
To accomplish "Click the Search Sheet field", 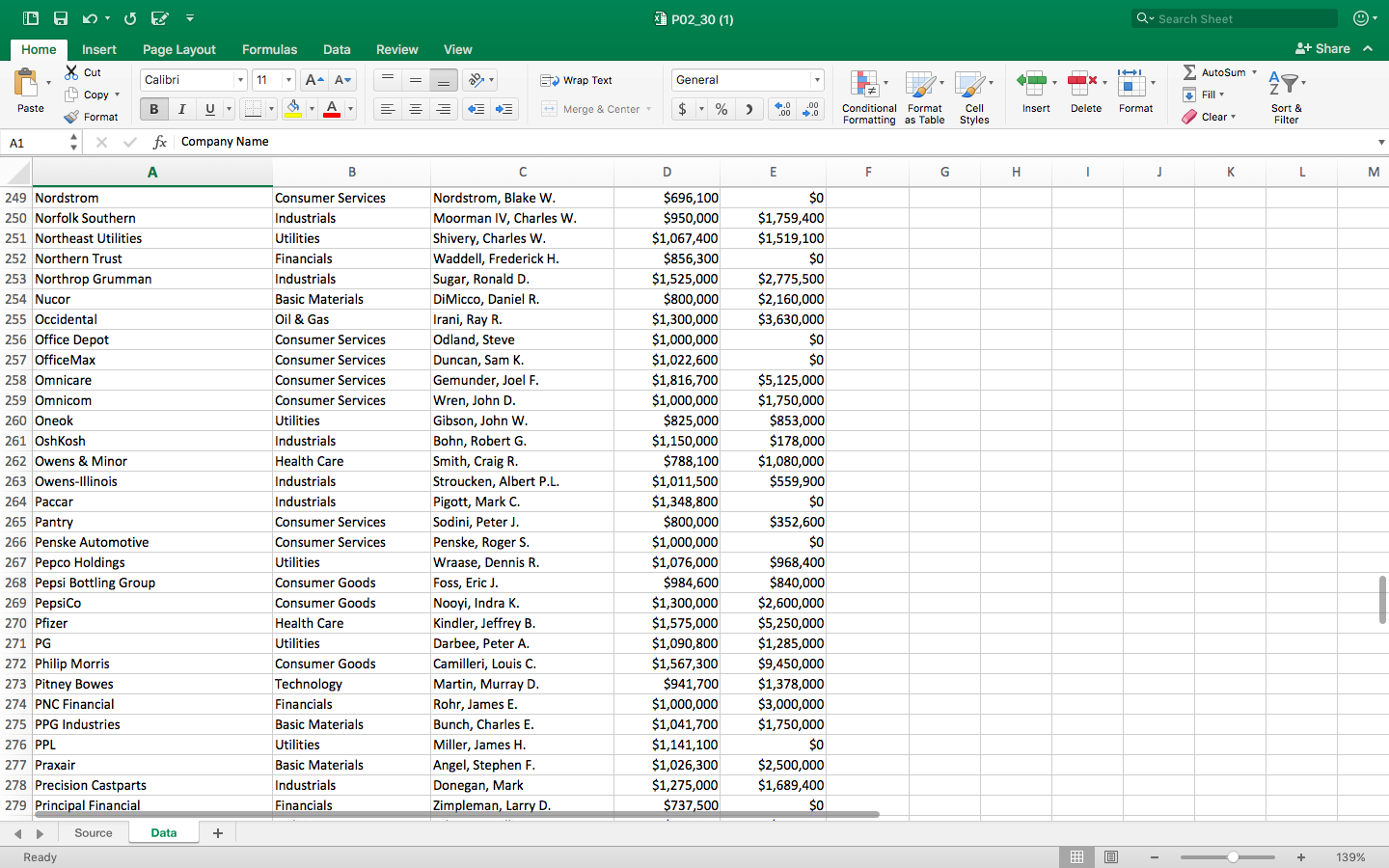I will (1235, 18).
